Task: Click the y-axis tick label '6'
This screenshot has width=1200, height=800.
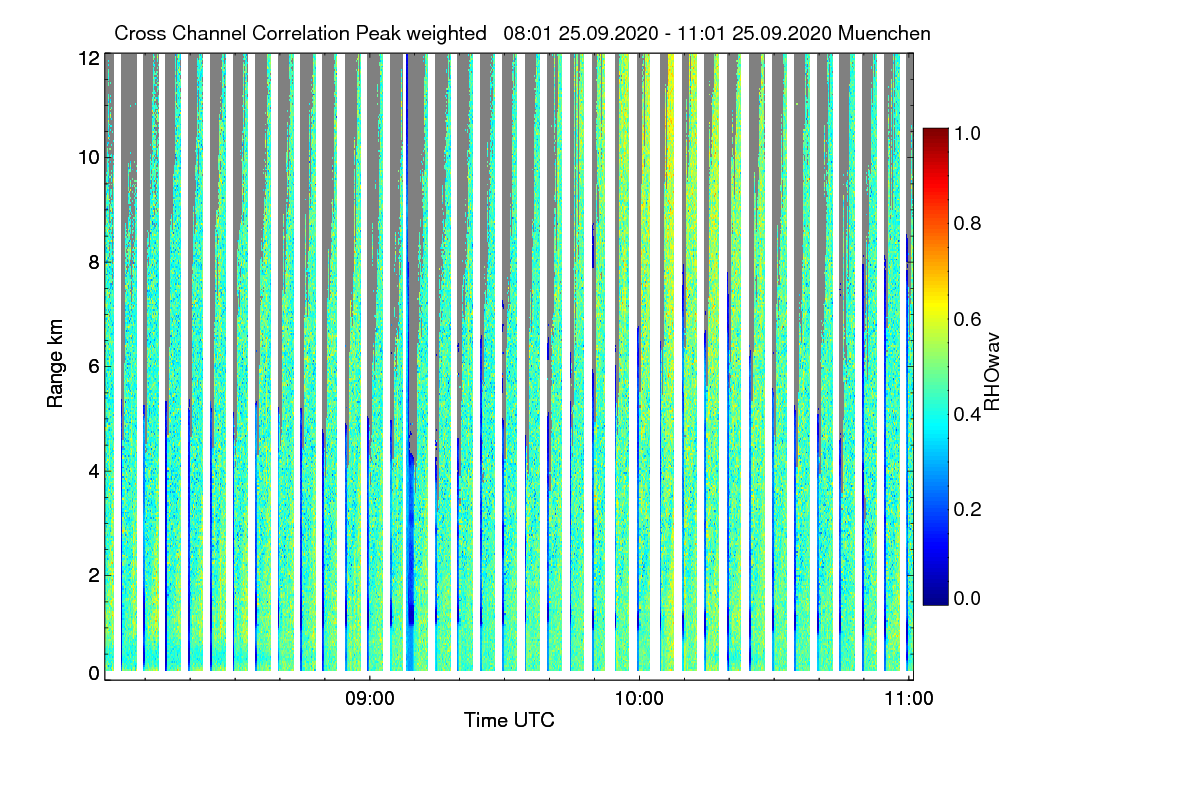Action: (94, 366)
